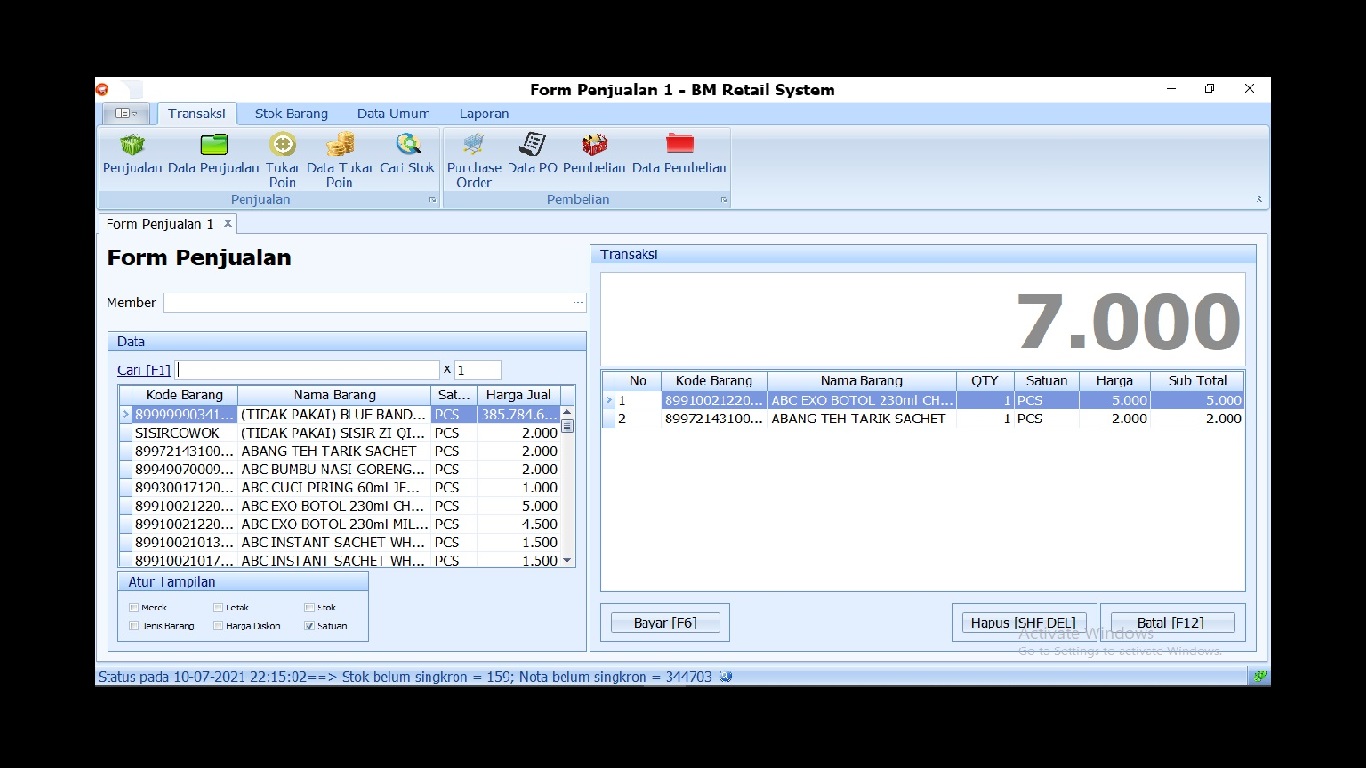Enable the Merek column checkbox
The image size is (1366, 768).
coord(134,607)
